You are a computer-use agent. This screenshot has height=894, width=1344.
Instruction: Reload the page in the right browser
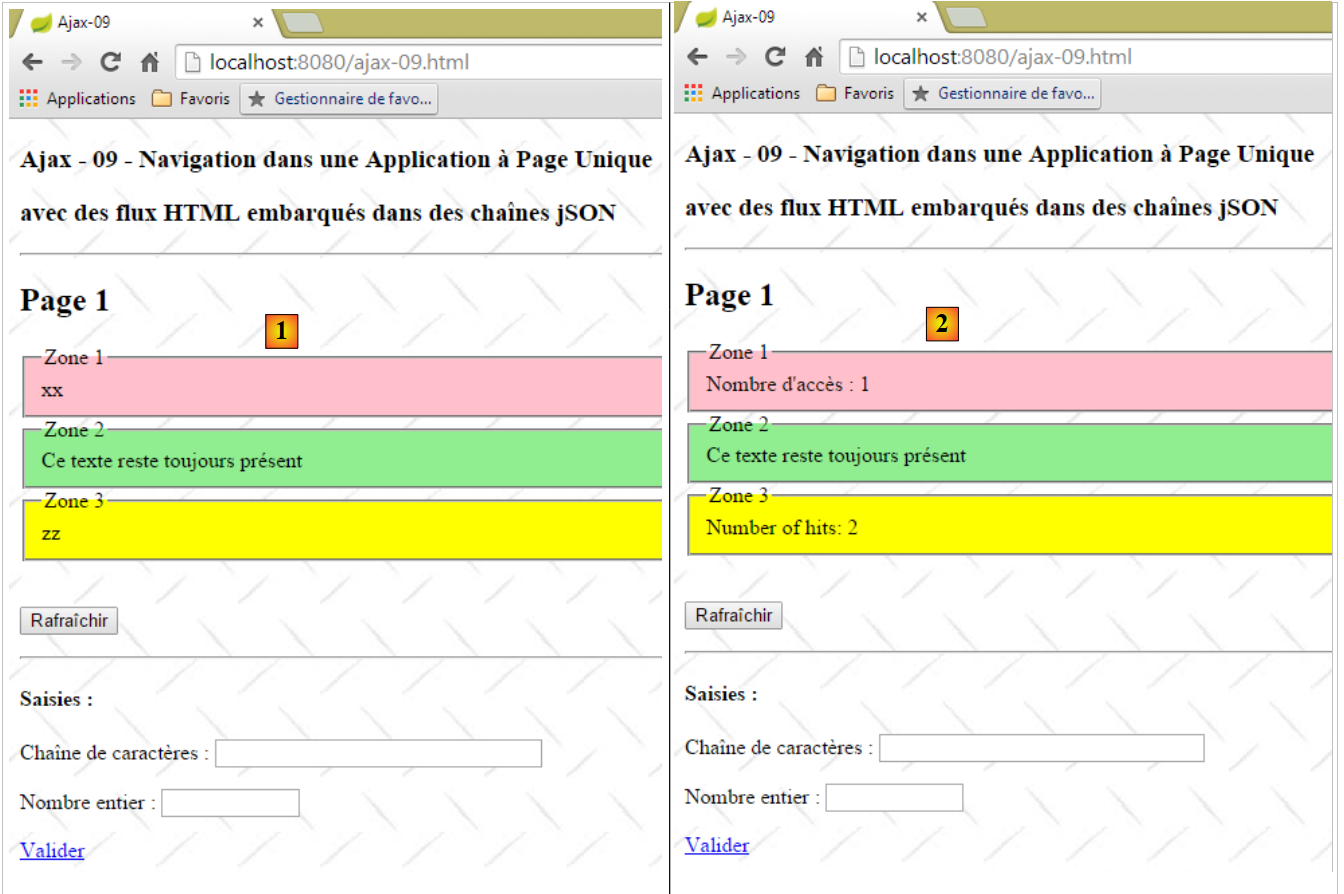click(x=775, y=56)
